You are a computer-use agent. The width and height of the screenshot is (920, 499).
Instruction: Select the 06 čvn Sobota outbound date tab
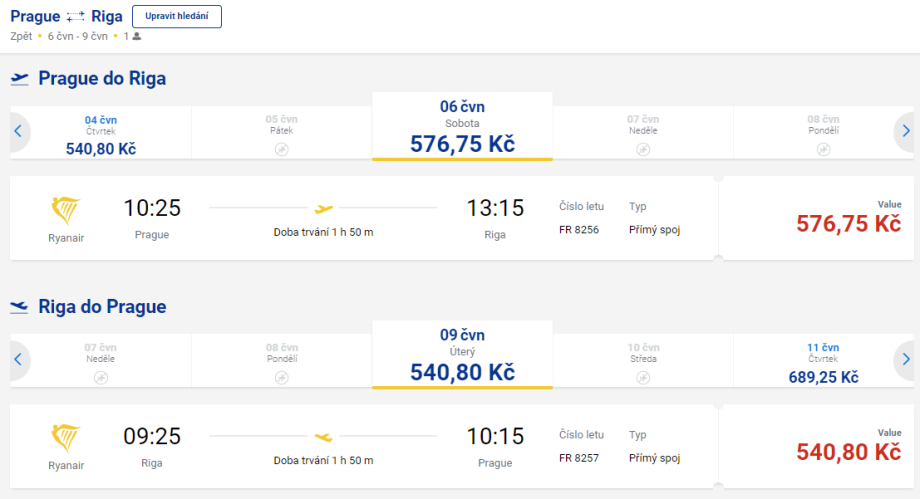tap(462, 127)
